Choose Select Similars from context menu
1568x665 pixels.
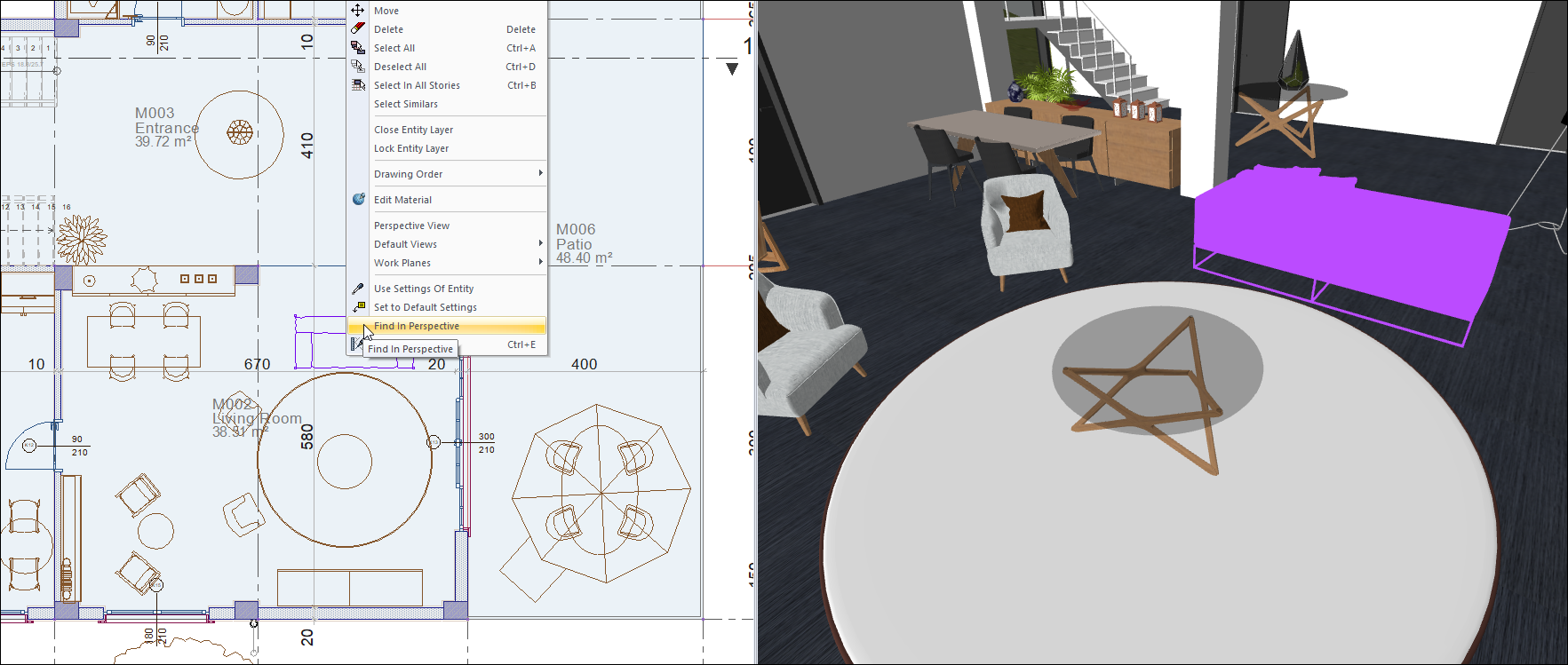point(405,104)
